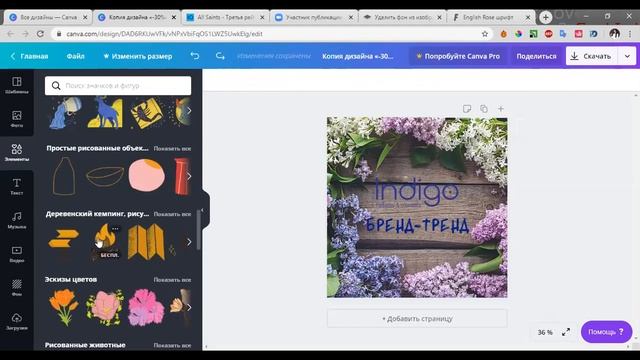640x360 pixels.
Task: Redo the last change
Action: [220, 56]
